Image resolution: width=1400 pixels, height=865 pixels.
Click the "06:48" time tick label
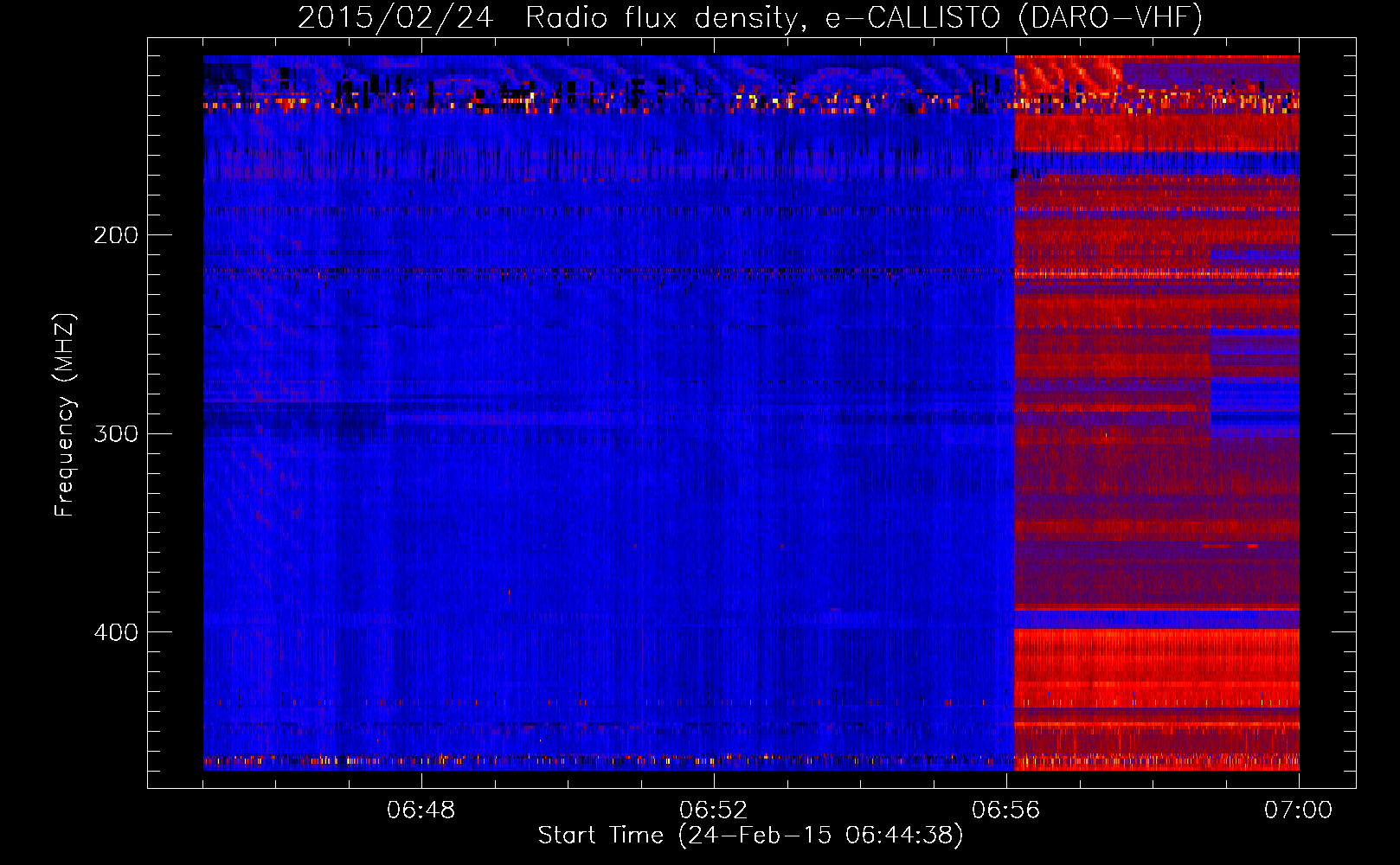pyautogui.click(x=421, y=811)
